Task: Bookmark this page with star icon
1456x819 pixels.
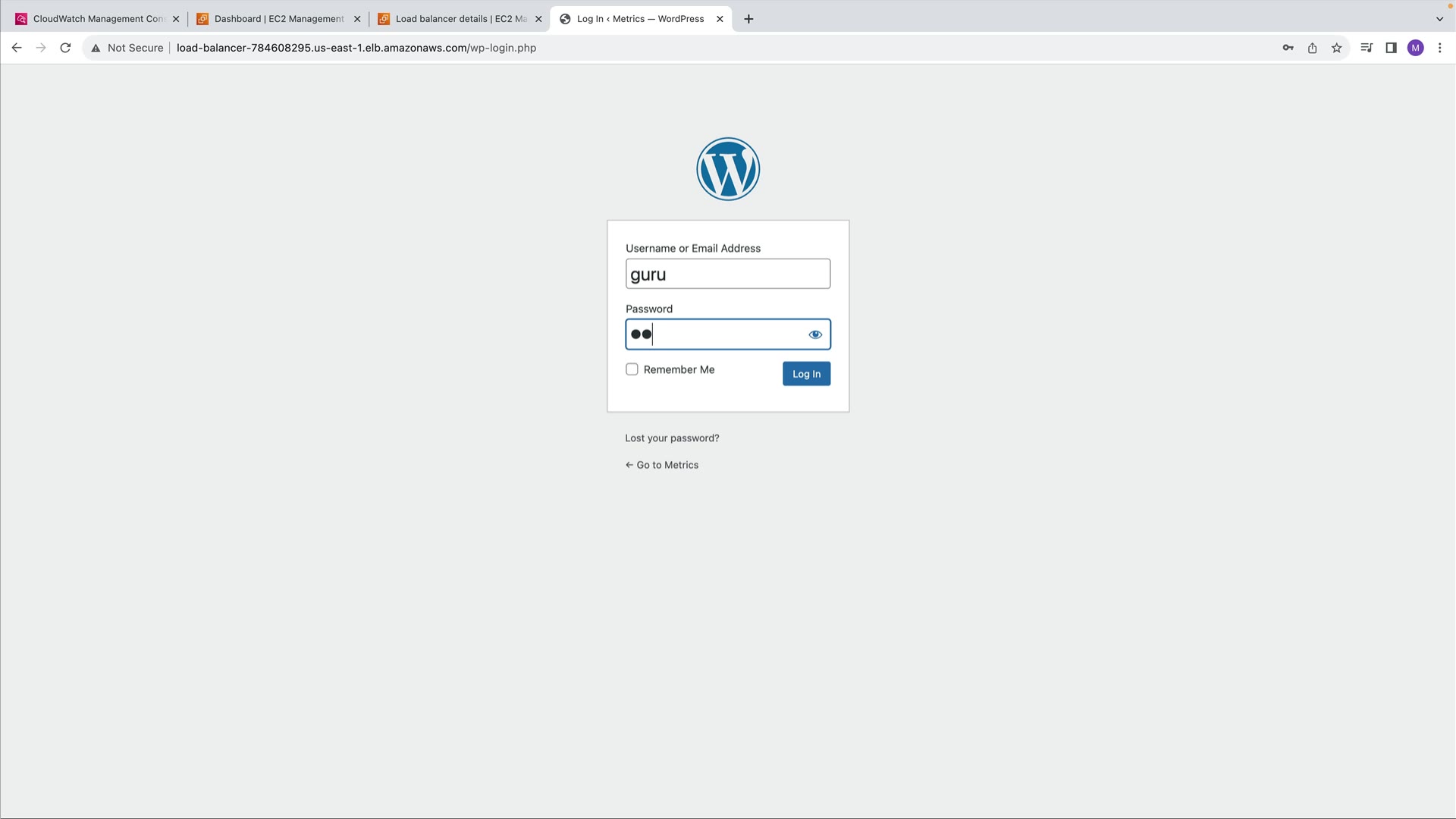Action: 1336,48
